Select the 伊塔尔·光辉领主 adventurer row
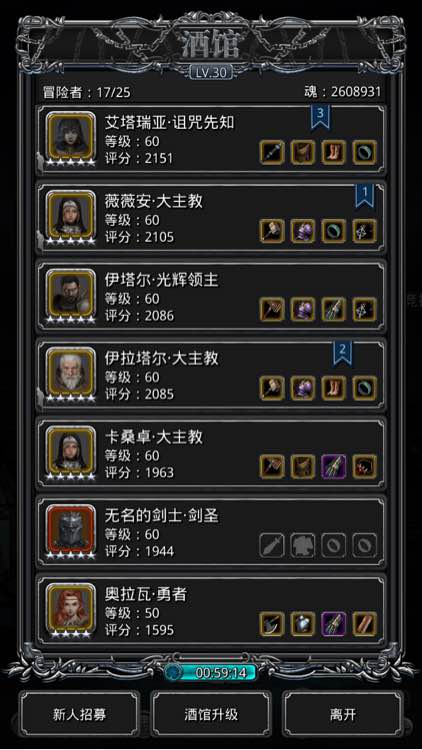The height and width of the screenshot is (750, 422). (x=211, y=296)
